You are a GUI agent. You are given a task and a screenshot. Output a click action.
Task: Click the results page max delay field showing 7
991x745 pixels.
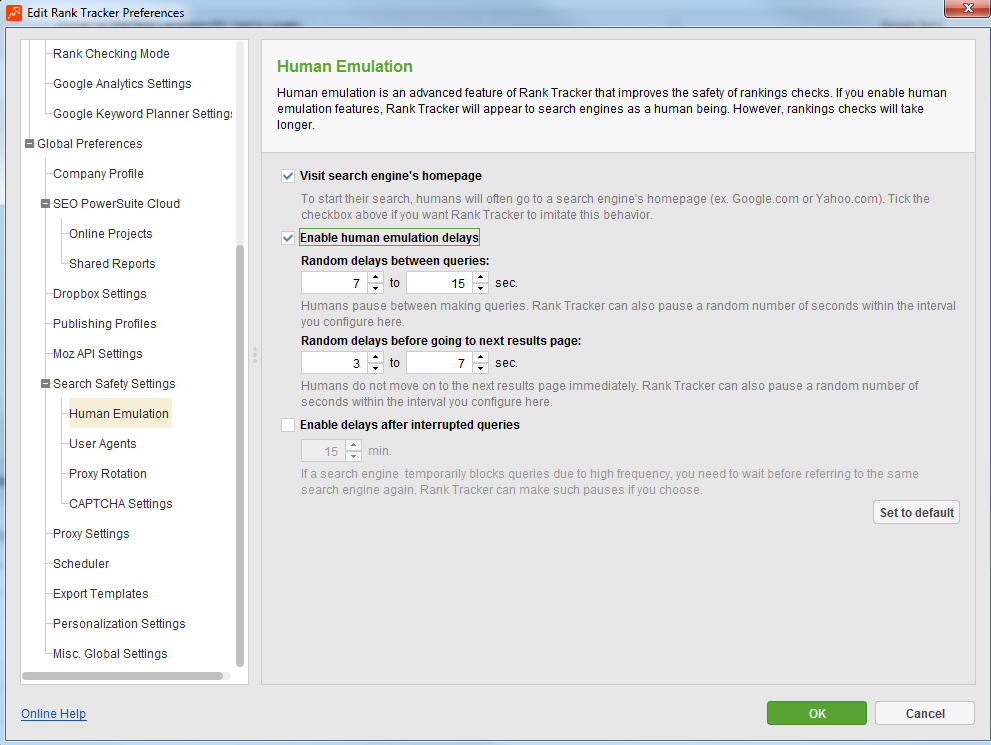click(440, 363)
